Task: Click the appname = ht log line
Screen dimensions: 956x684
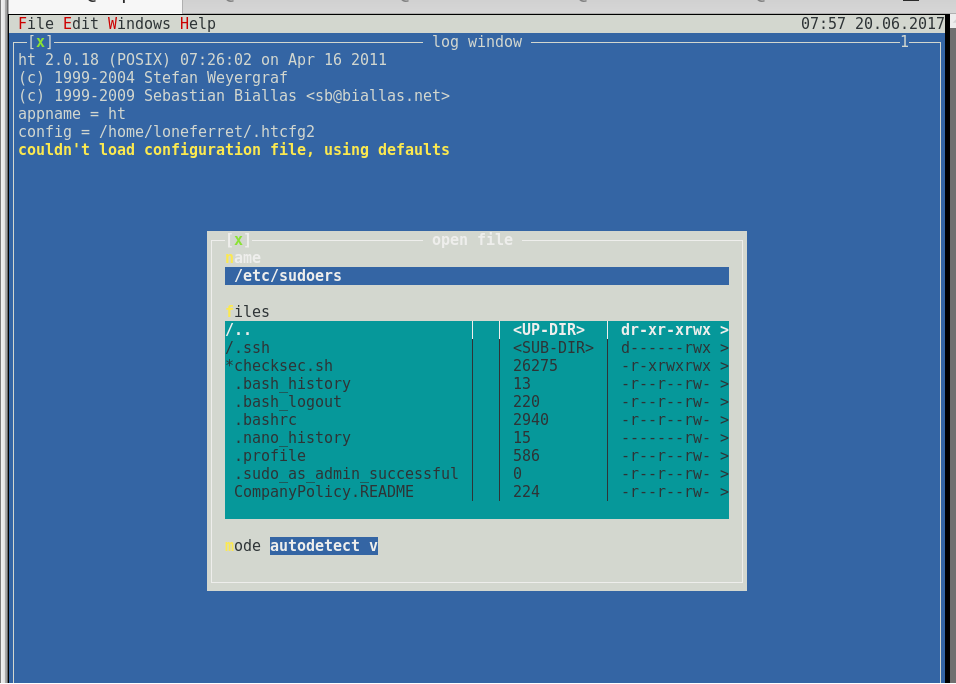Action: (71, 114)
